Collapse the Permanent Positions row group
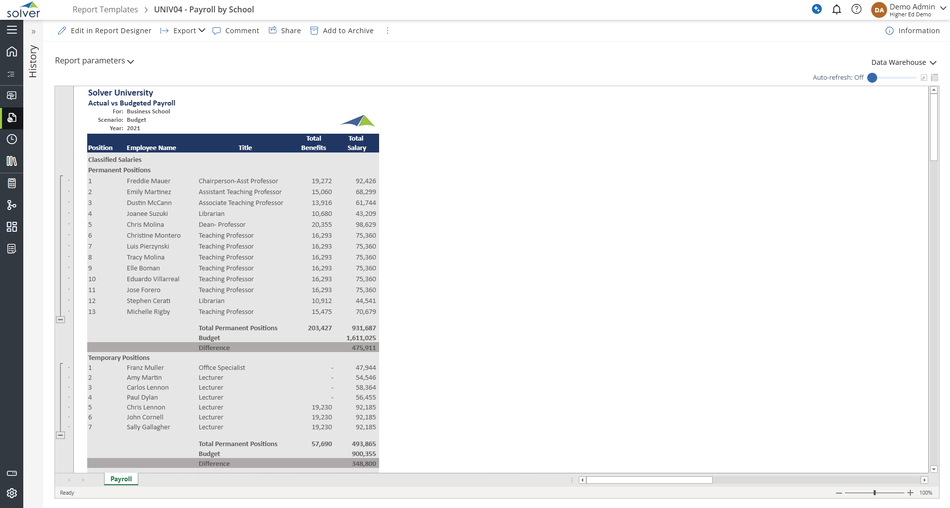 coord(60,319)
